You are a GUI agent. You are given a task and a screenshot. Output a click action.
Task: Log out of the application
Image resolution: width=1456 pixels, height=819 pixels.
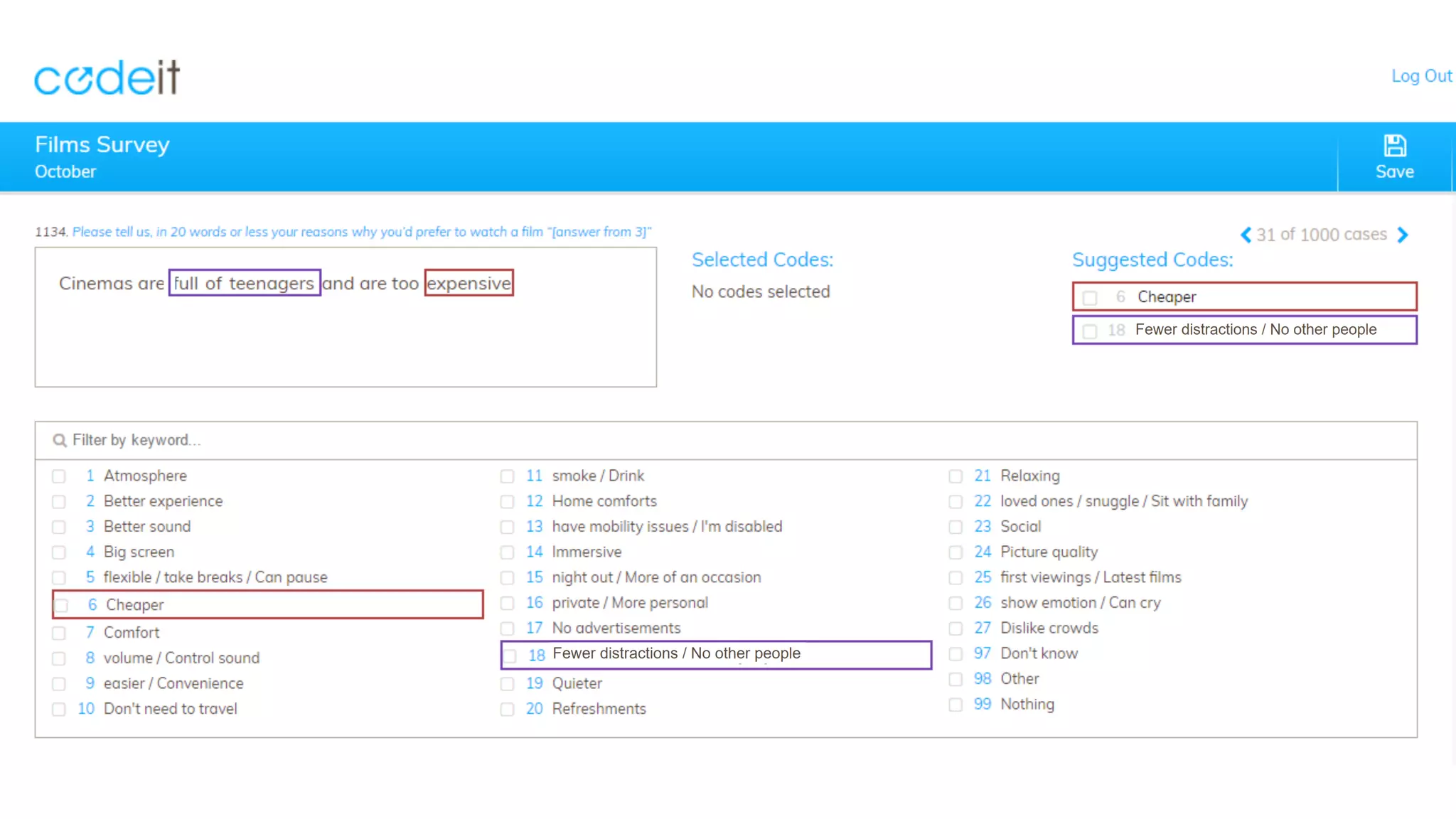[1420, 76]
